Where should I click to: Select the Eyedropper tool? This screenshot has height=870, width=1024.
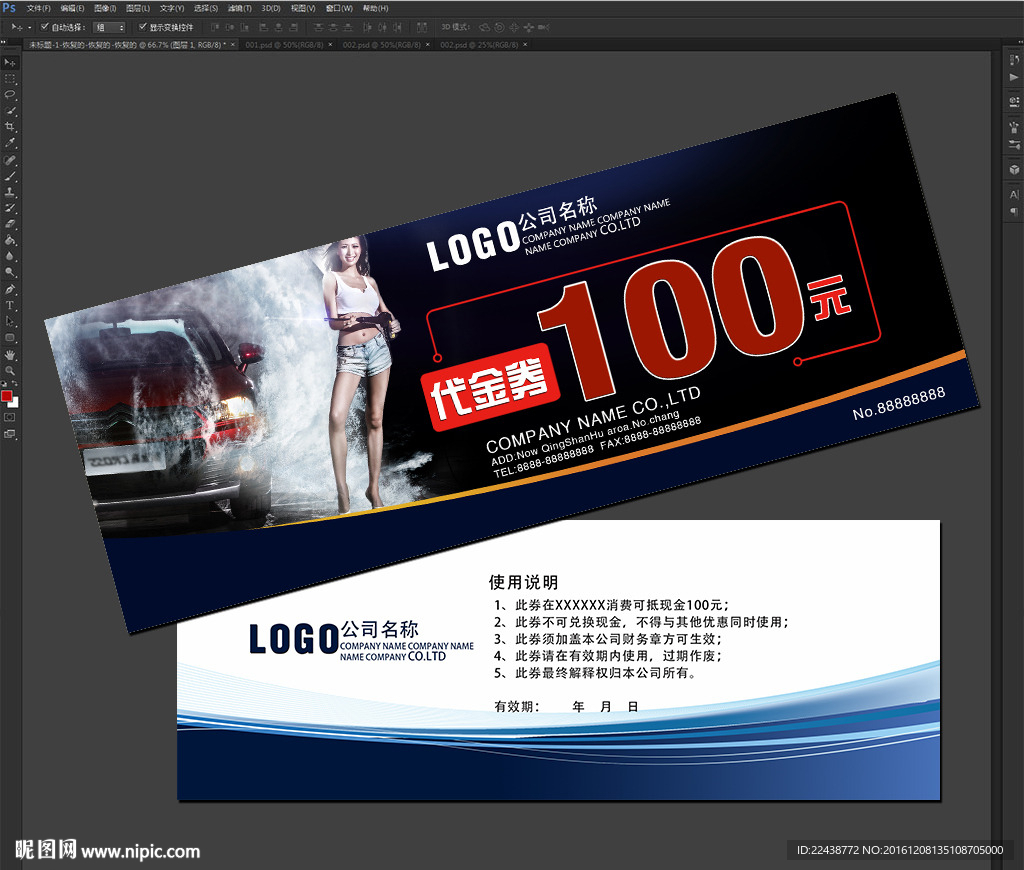(10, 143)
